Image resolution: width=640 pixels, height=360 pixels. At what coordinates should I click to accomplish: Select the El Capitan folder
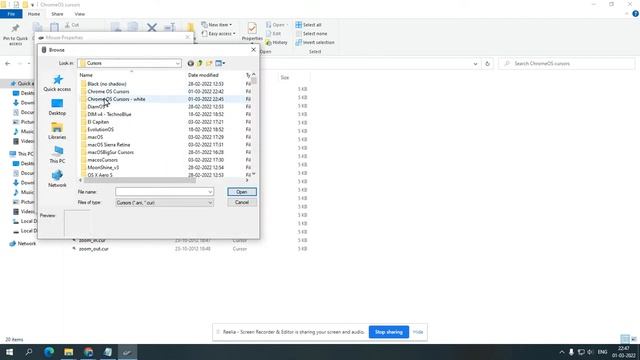click(98, 122)
